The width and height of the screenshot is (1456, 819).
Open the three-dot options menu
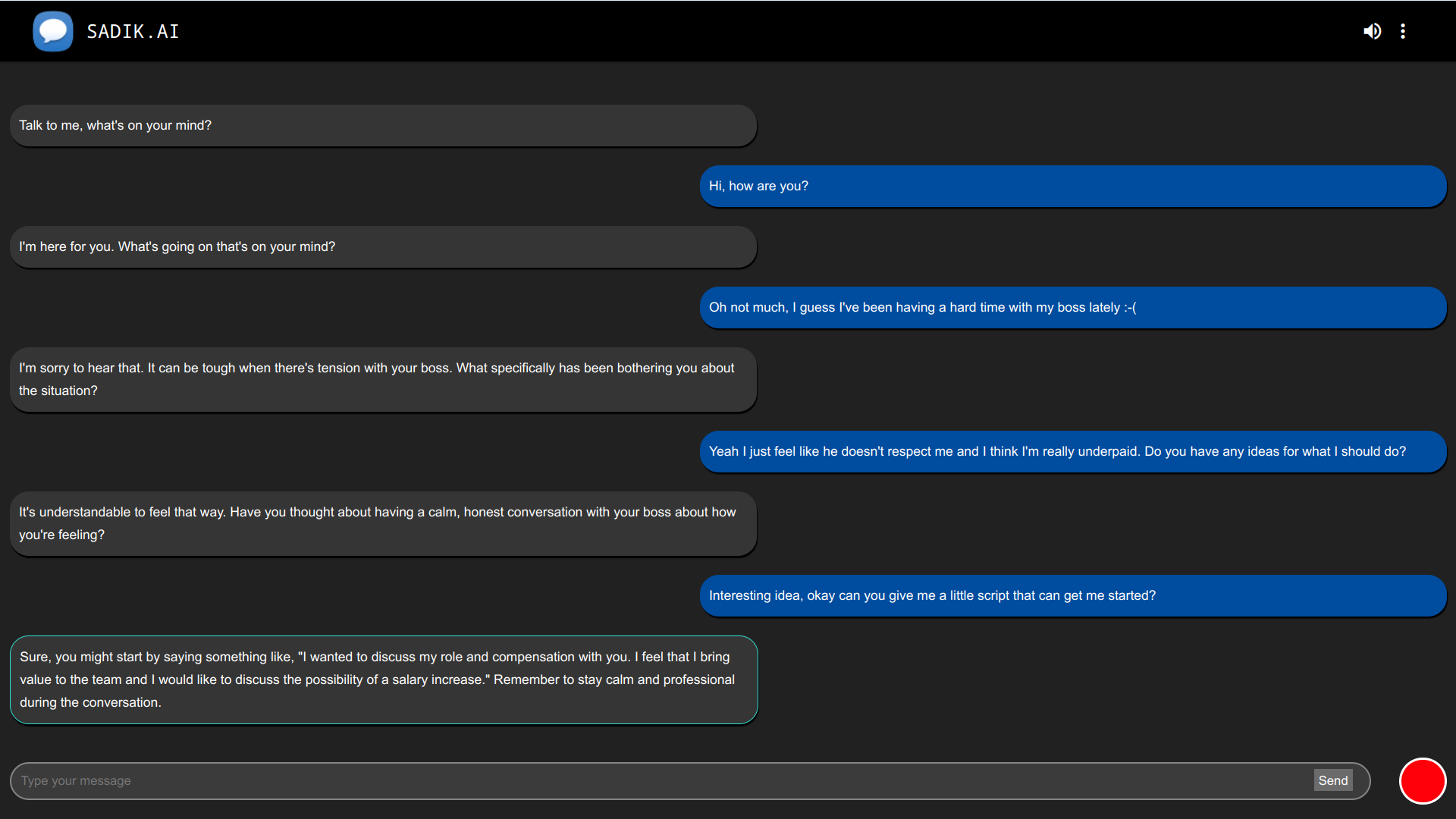1403,31
